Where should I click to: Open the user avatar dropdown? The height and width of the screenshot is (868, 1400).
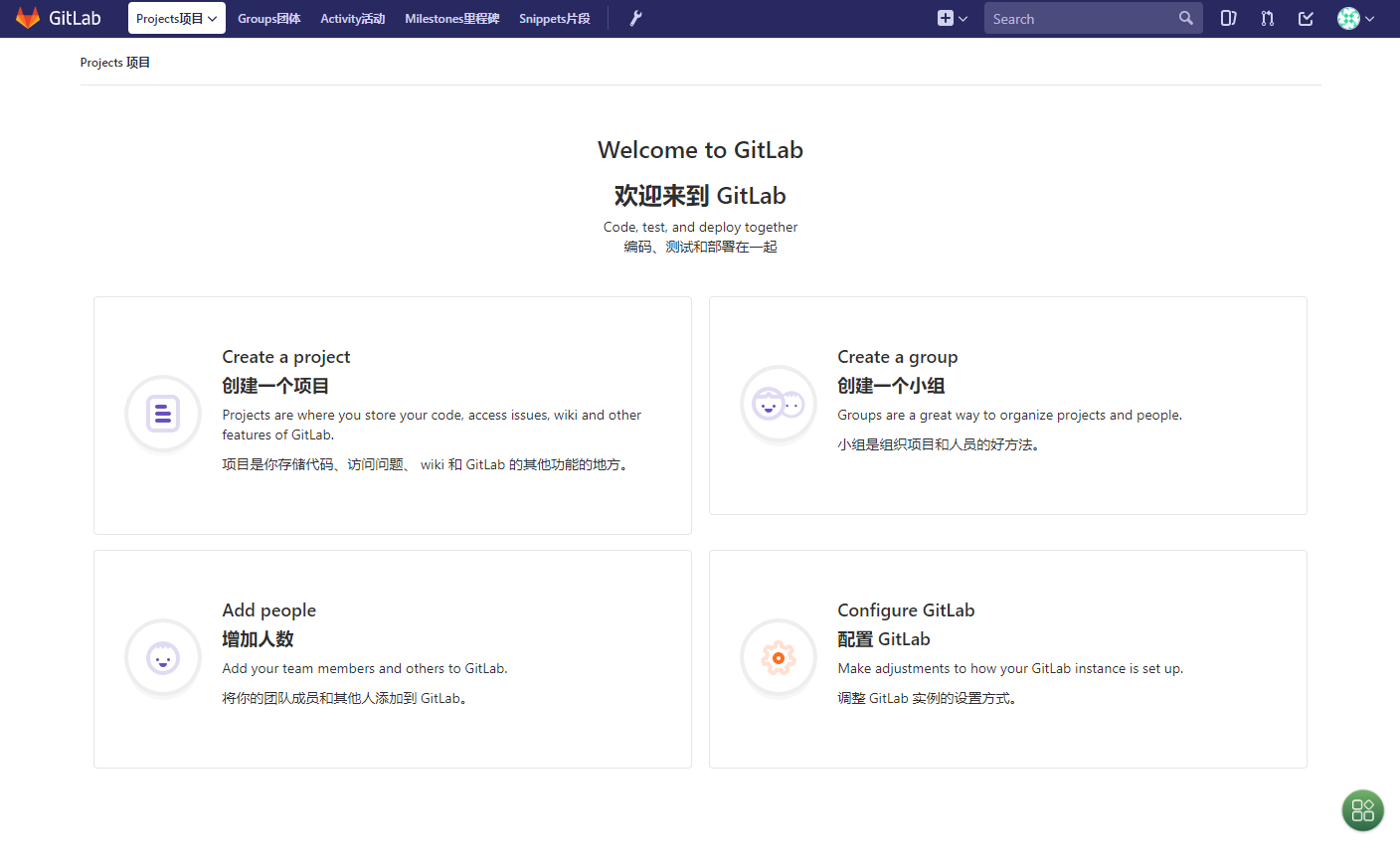coord(1355,18)
